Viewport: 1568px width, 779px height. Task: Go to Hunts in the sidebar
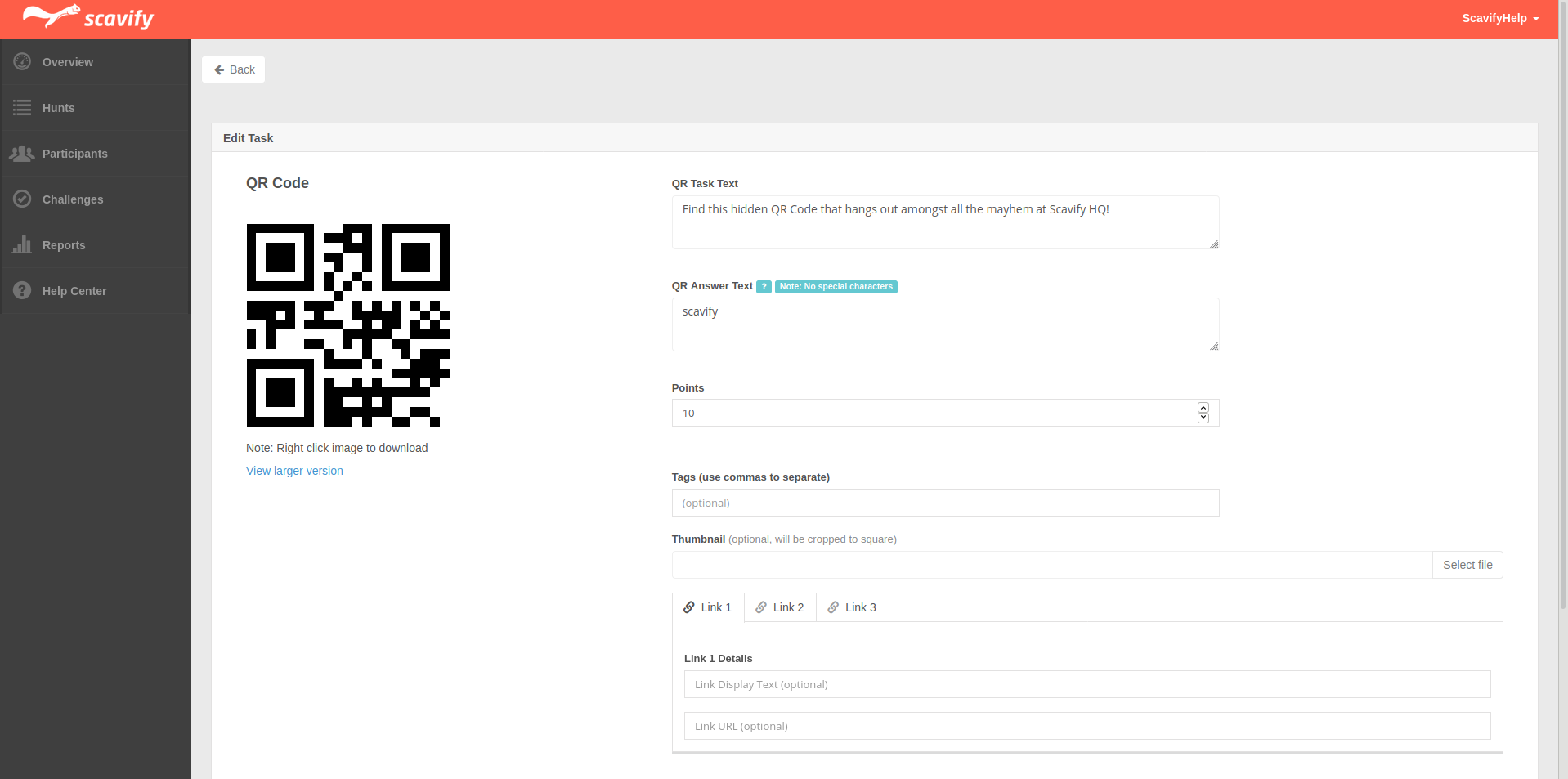(96, 108)
